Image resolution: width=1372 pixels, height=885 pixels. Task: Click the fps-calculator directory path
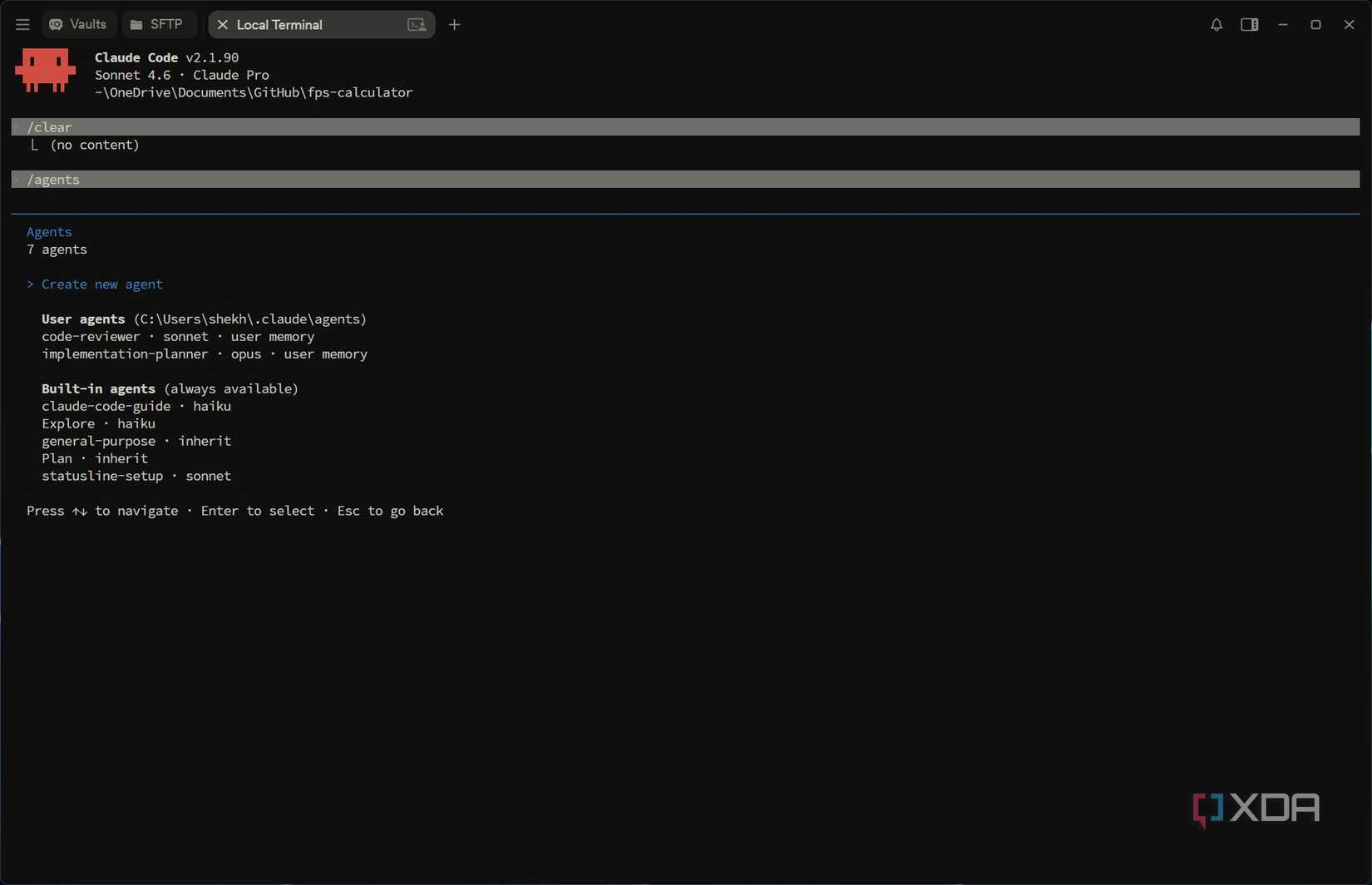254,92
